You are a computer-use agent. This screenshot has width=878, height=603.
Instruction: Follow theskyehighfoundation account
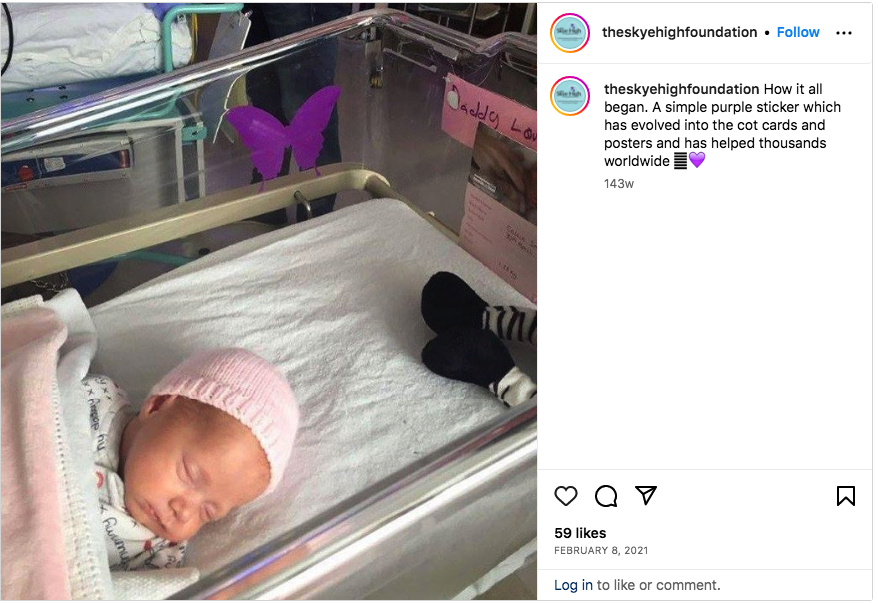[x=798, y=32]
